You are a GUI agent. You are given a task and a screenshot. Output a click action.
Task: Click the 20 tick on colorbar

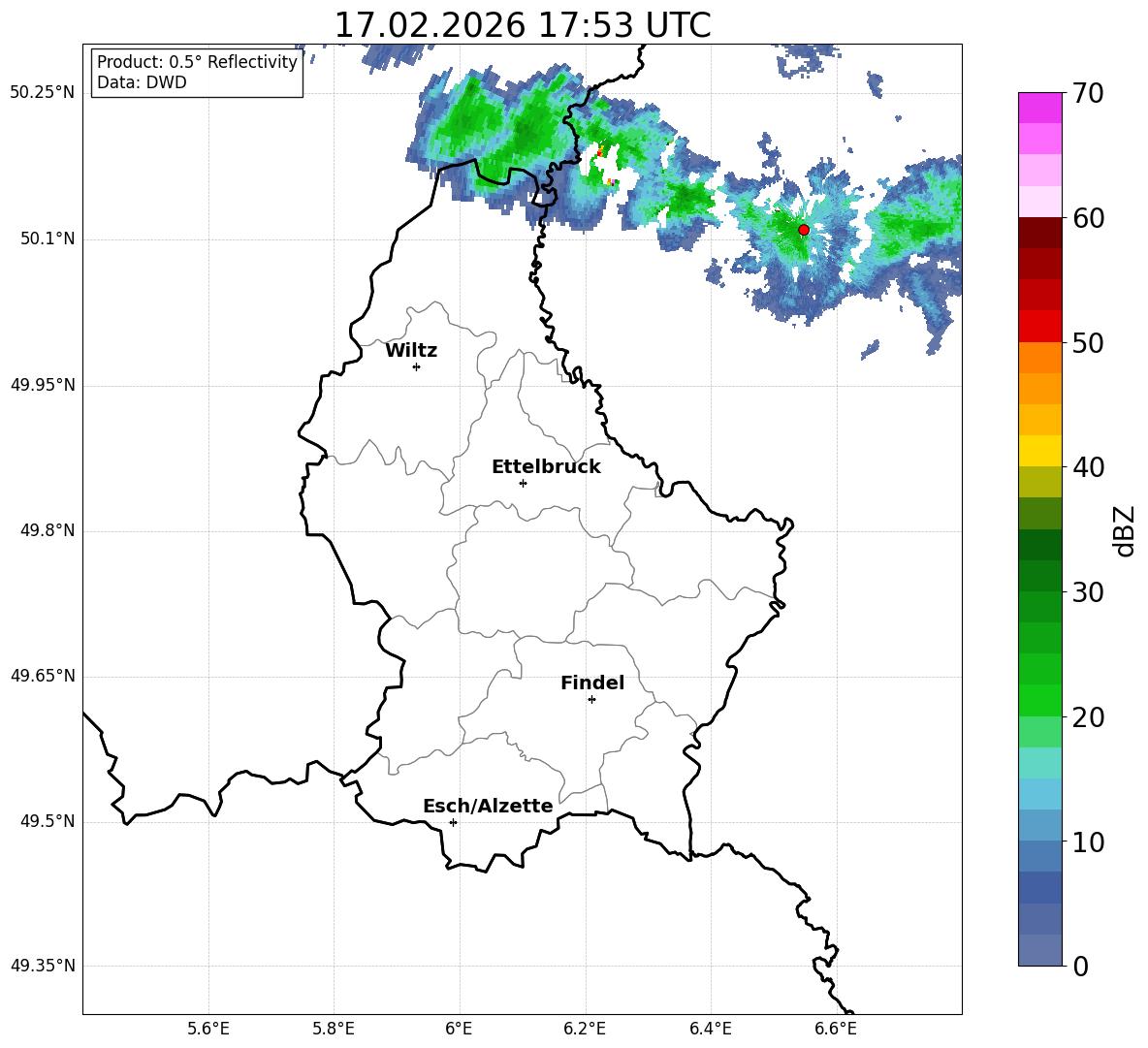point(1088,717)
